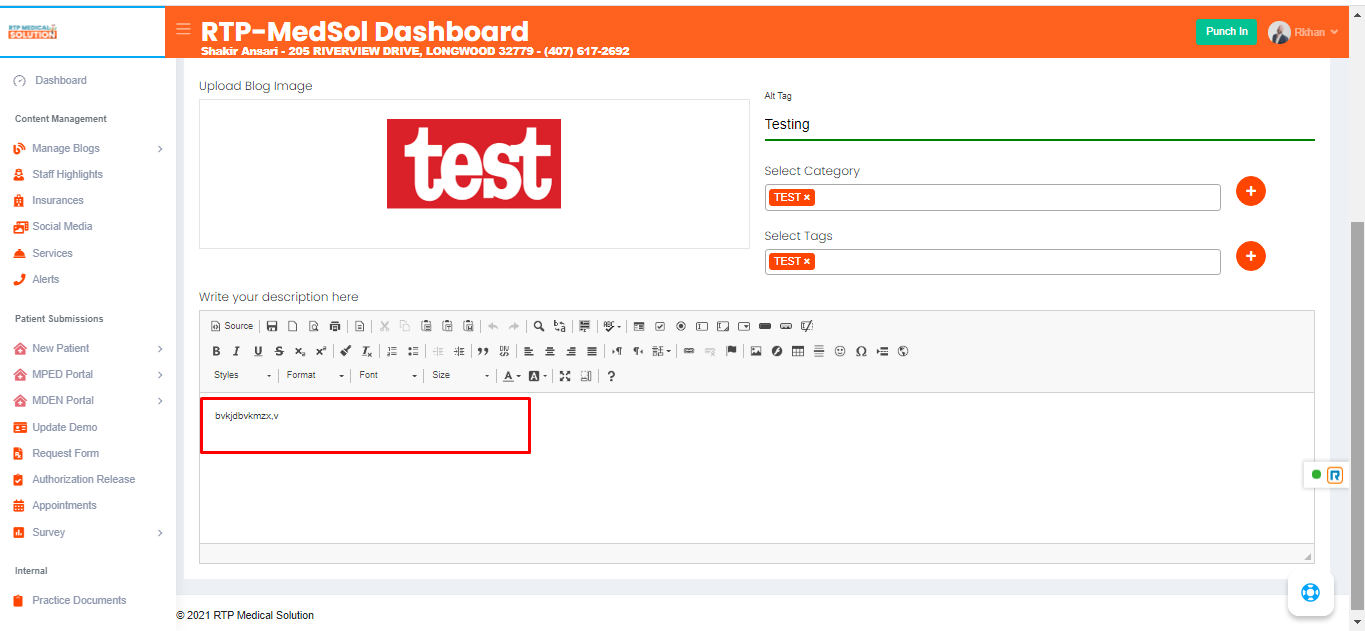Open the Find (magnifier) tool
This screenshot has height=631, width=1365.
(x=539, y=326)
